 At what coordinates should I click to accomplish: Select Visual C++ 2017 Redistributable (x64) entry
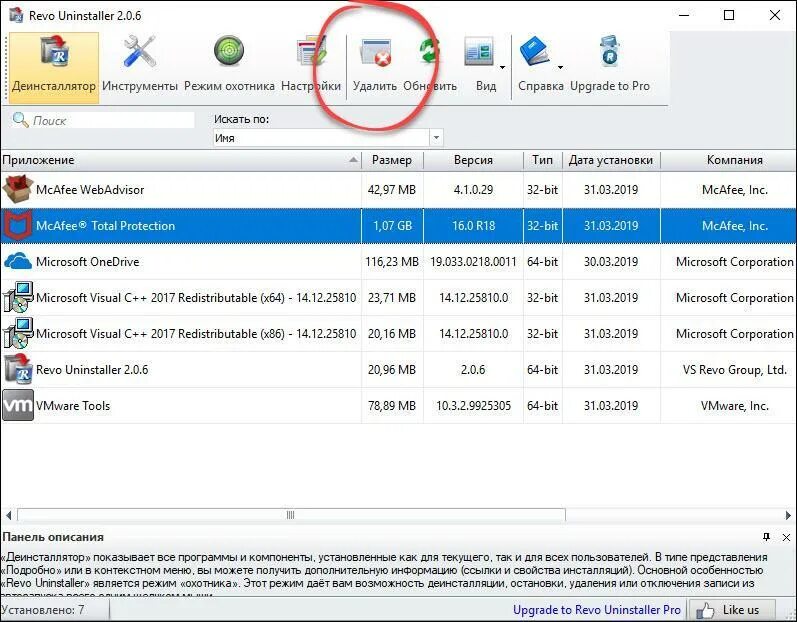pyautogui.click(x=196, y=298)
